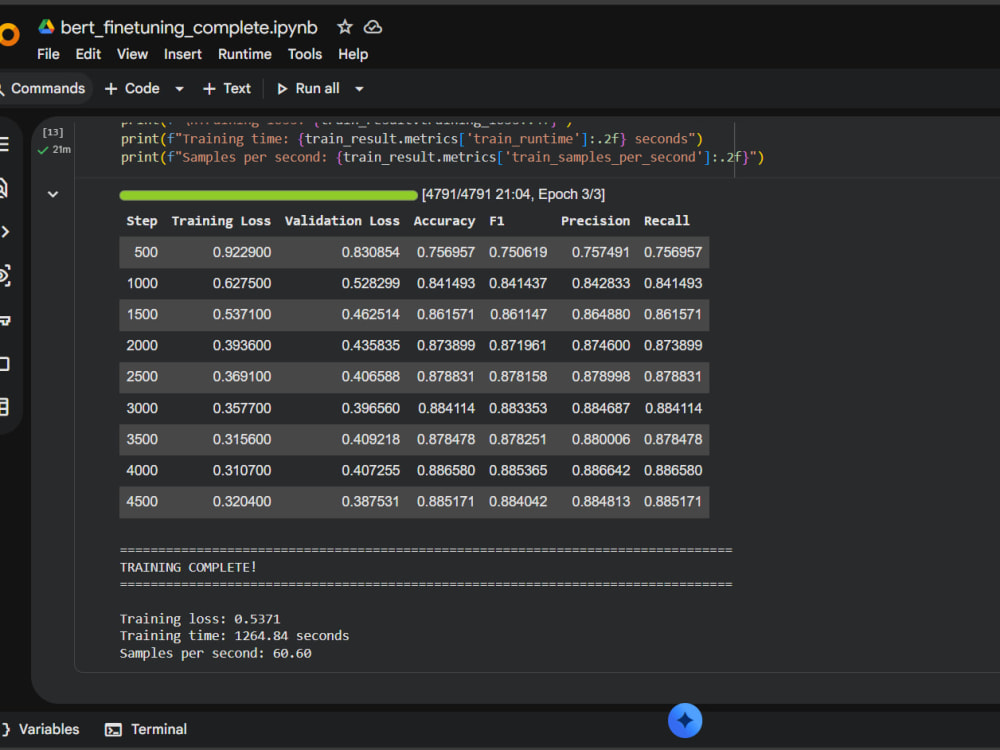Open the Gemini assistant blue sparkle button
This screenshot has height=750, width=1000.
point(685,721)
